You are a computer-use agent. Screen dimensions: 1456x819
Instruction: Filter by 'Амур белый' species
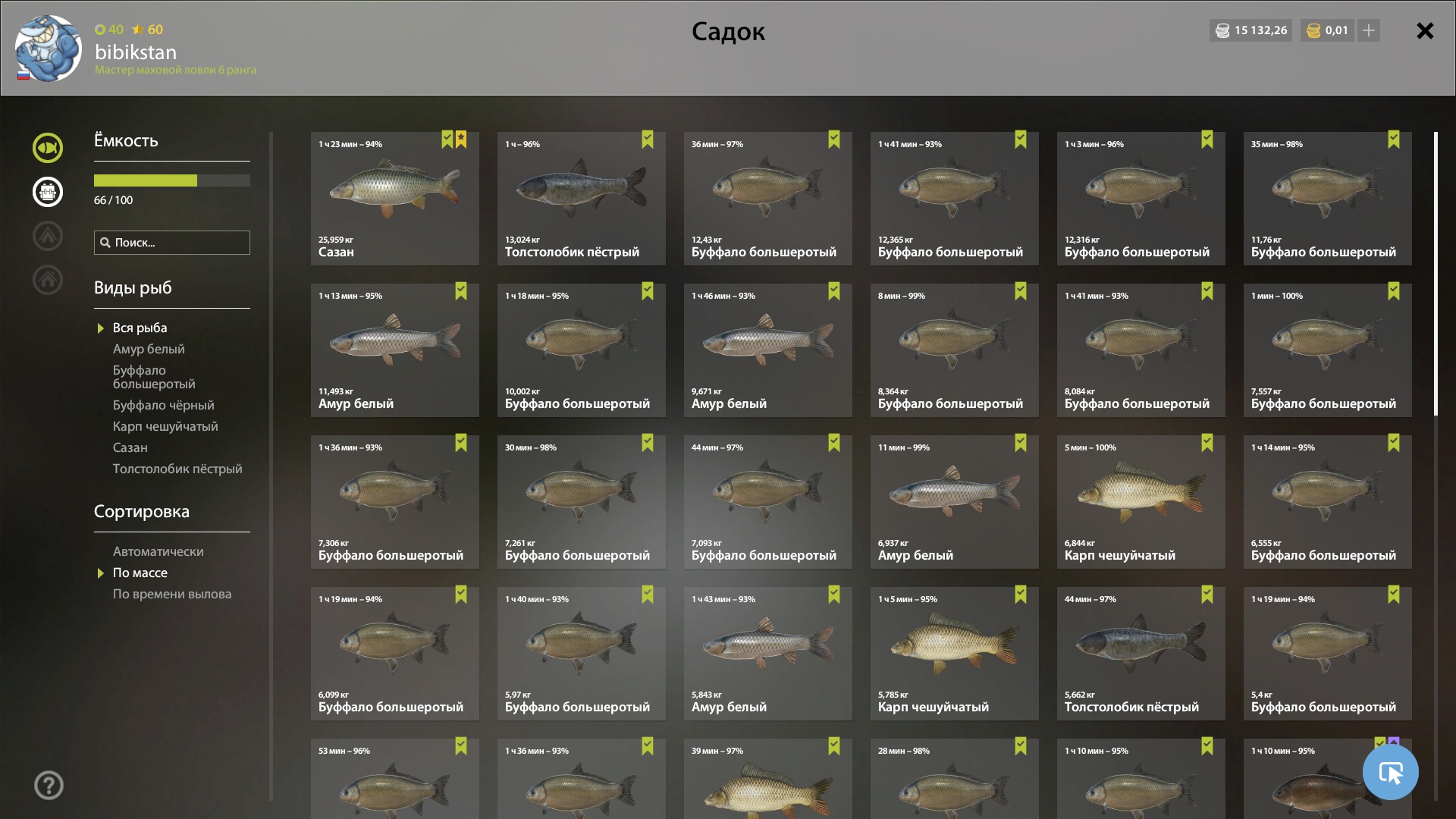pos(149,349)
